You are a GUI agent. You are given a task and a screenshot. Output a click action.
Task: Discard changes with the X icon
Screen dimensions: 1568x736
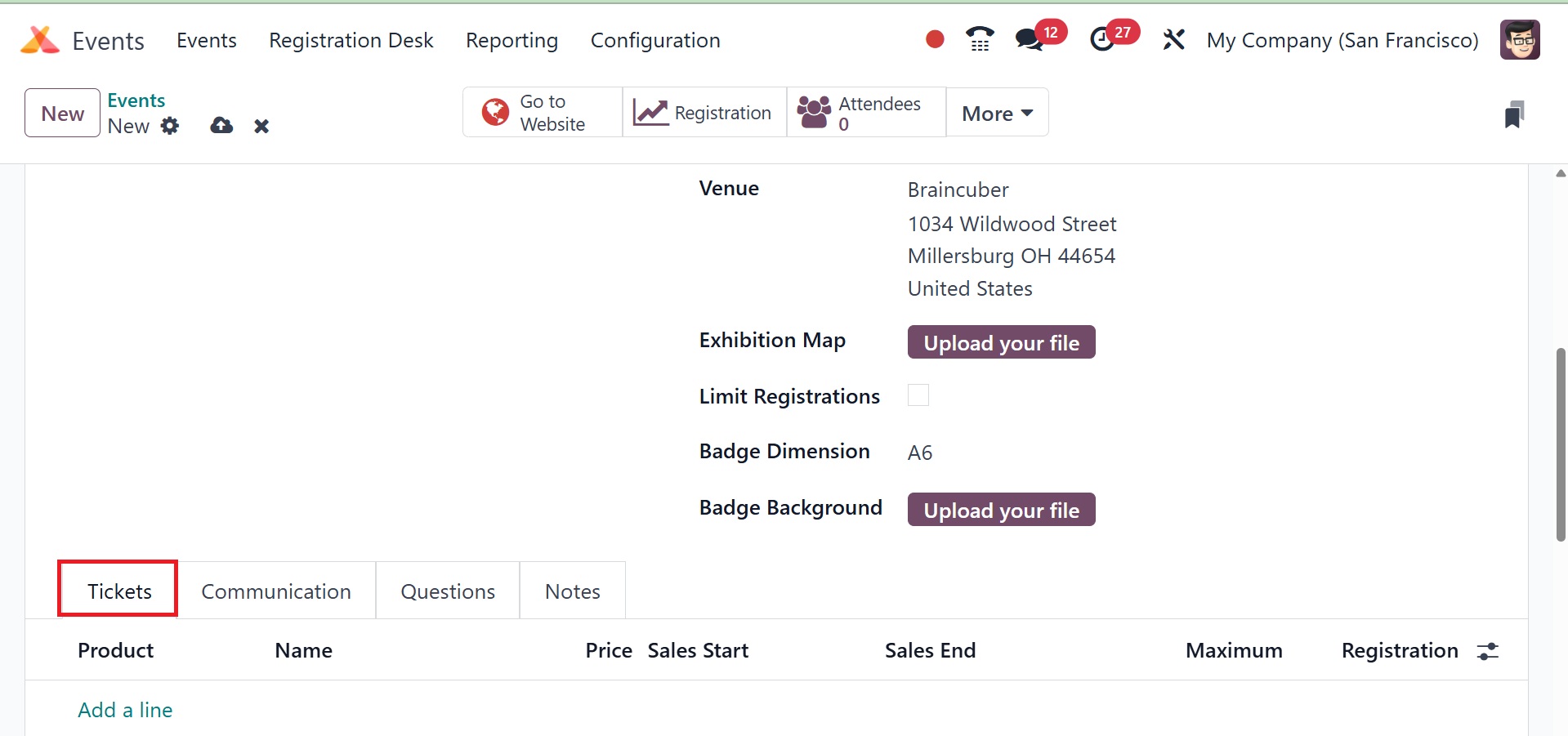pyautogui.click(x=261, y=126)
